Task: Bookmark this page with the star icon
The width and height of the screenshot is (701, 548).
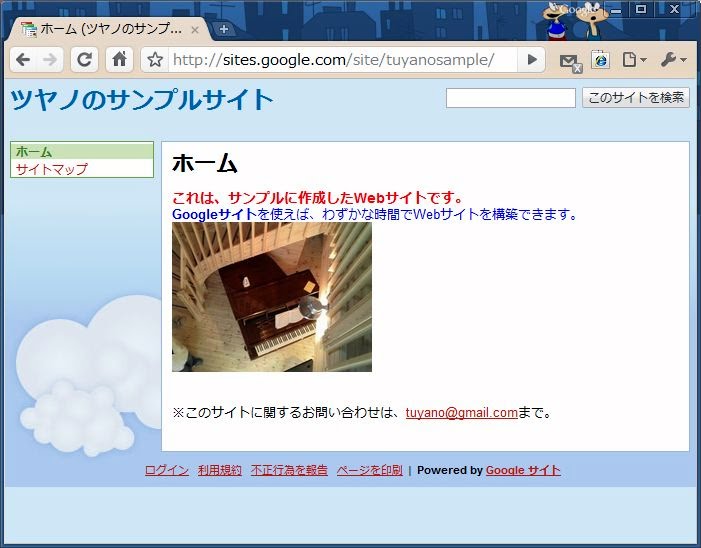Action: click(x=155, y=60)
